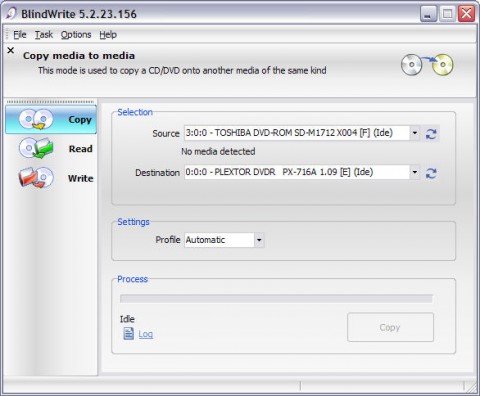Viewport: 480px width, 396px height.
Task: Switch to Read mode in sidebar
Action: pos(51,148)
